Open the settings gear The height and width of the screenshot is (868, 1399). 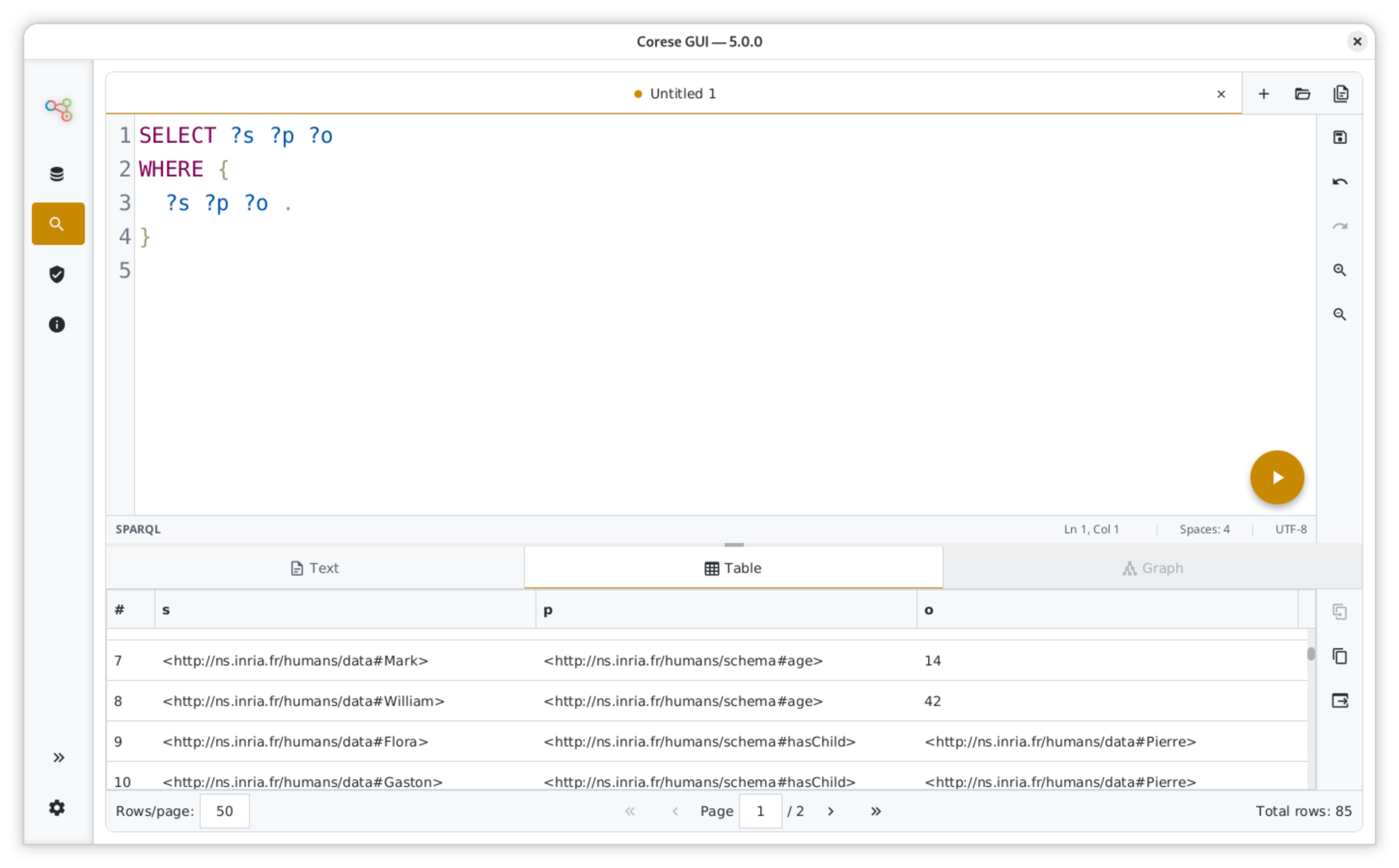[x=57, y=808]
